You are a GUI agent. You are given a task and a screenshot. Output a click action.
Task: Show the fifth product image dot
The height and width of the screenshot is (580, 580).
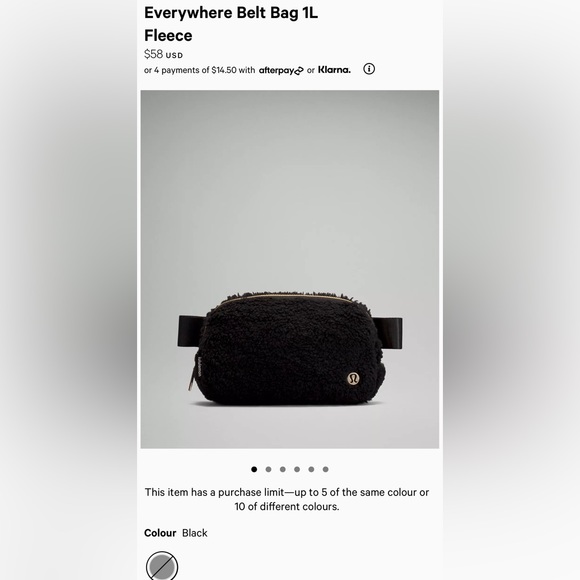click(x=311, y=469)
